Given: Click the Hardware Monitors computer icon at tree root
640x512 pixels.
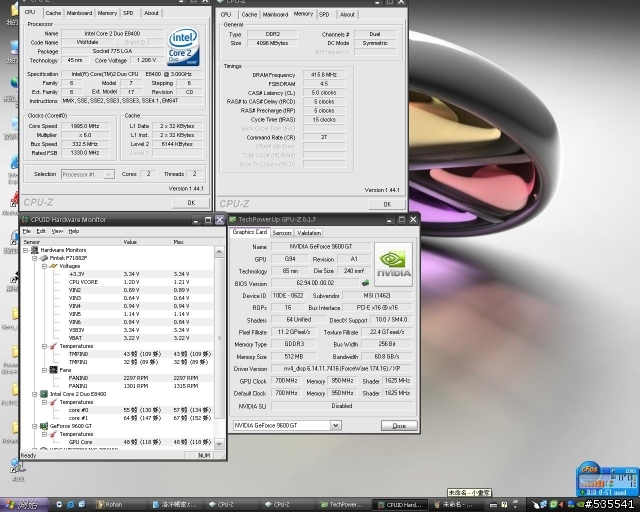Looking at the screenshot, I should point(35,250).
